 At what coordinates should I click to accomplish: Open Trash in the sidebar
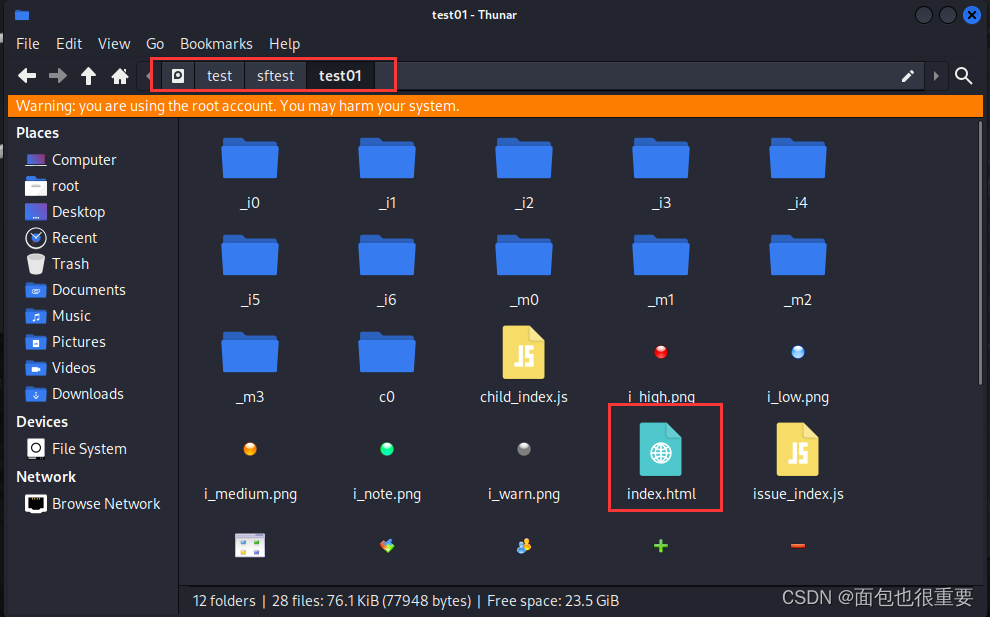coord(70,264)
